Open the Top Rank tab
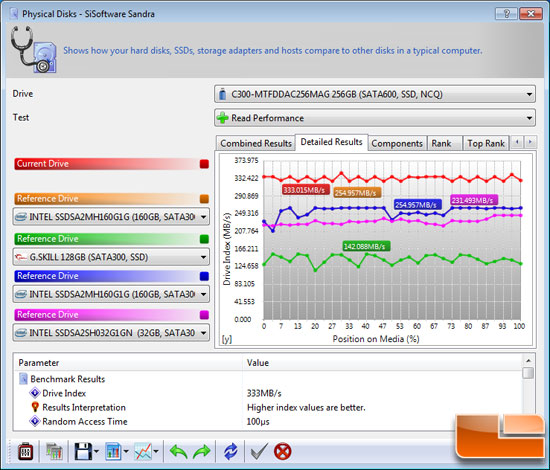Image resolution: width=550 pixels, height=470 pixels. [x=485, y=143]
